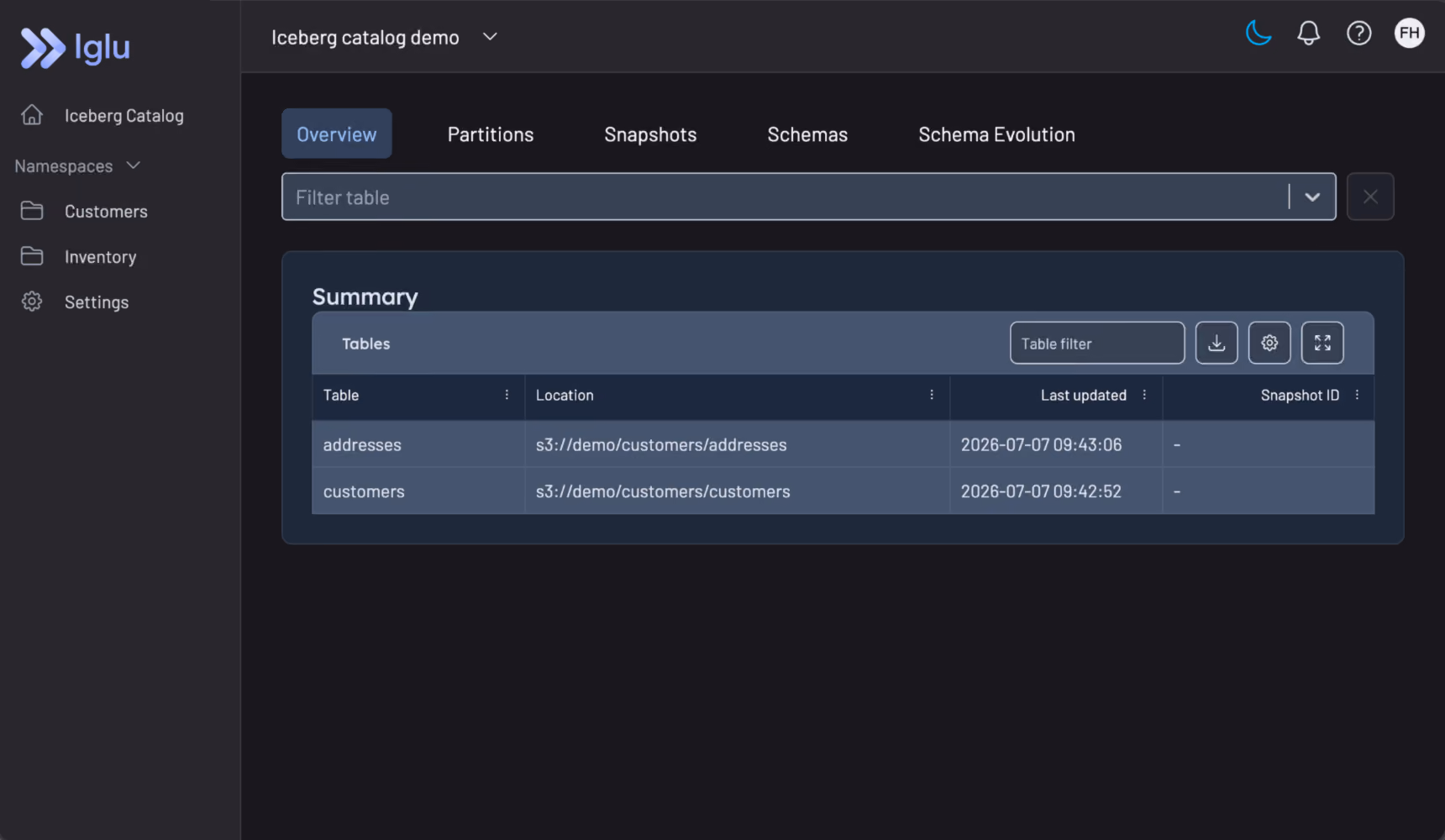Open Tables settings gear

[x=1269, y=343]
